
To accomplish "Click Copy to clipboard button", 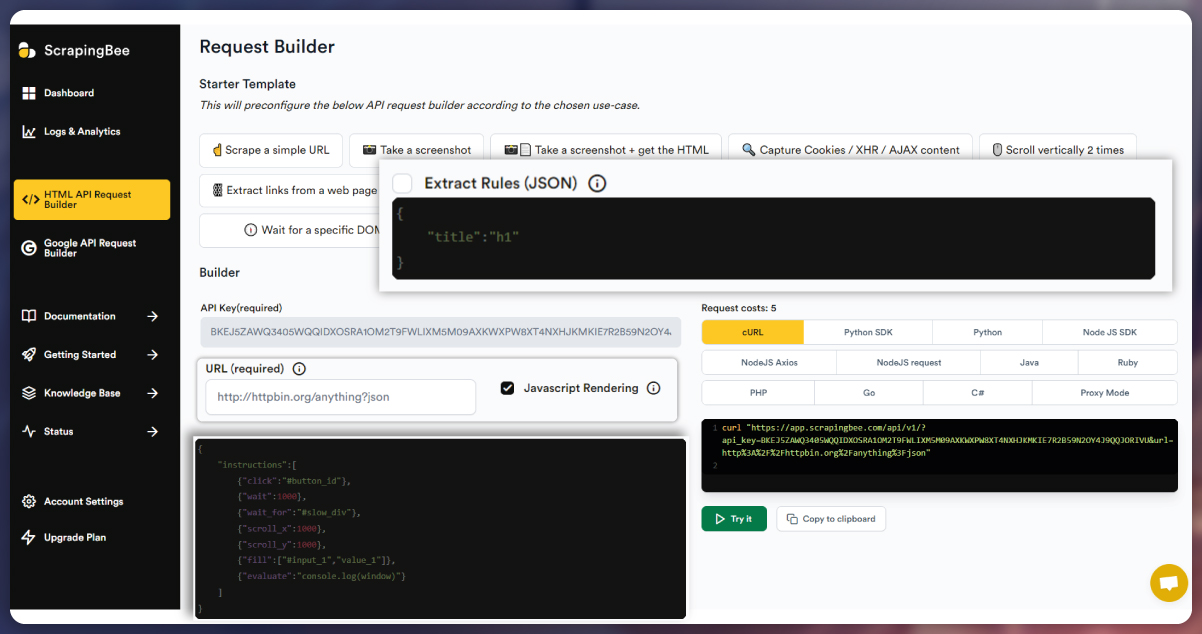I will 831,519.
